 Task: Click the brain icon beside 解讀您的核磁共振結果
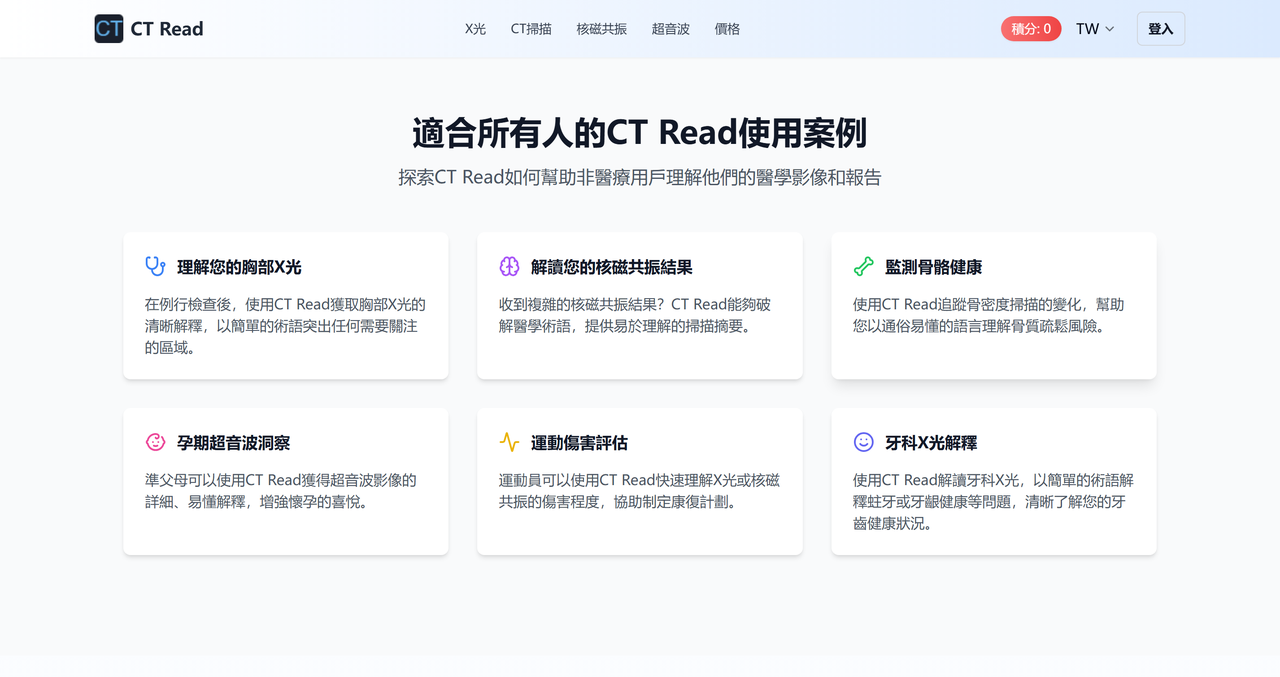(x=509, y=267)
